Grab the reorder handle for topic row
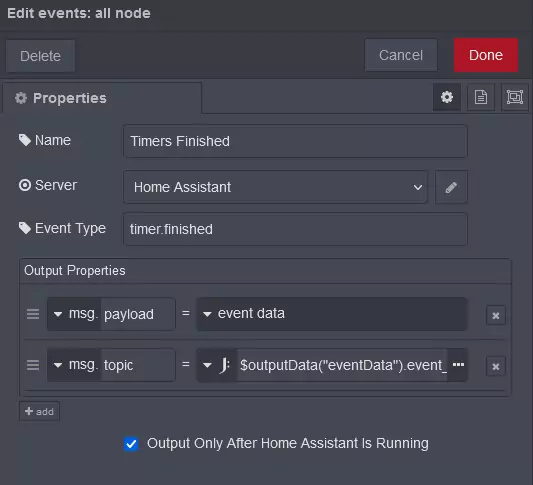This screenshot has width=533, height=485. point(33,365)
